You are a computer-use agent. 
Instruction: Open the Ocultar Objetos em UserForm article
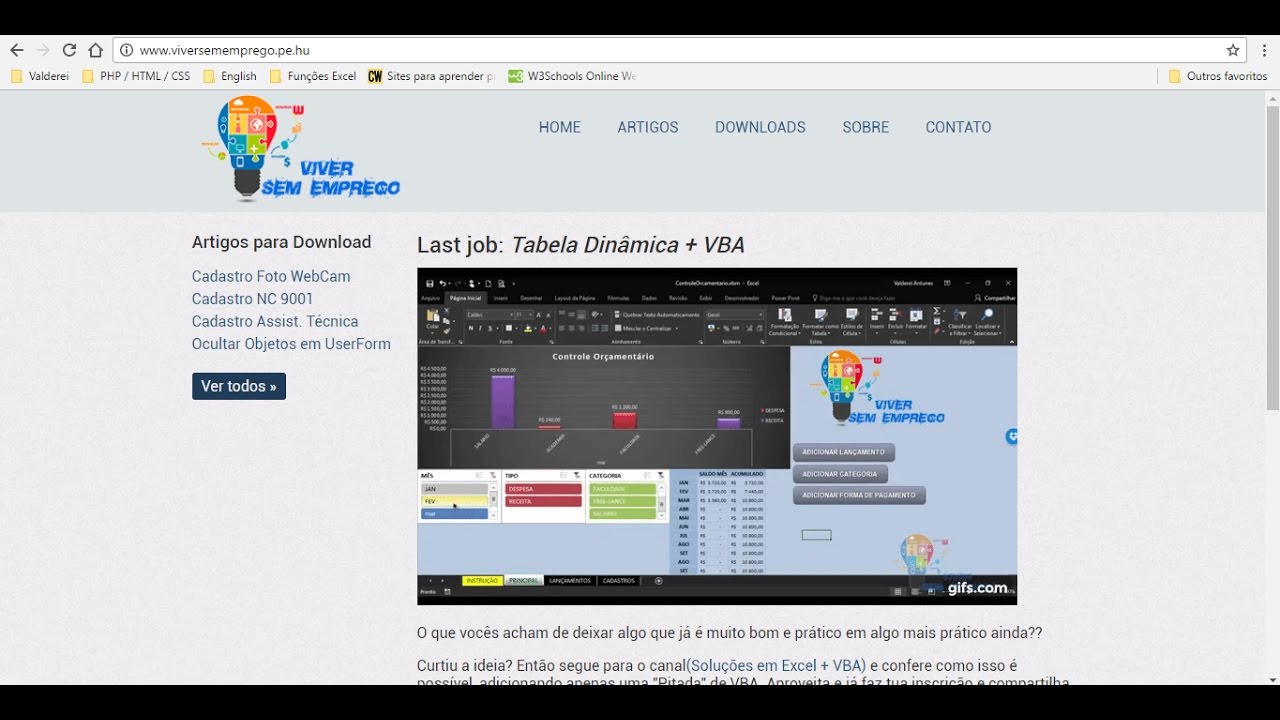(x=291, y=344)
